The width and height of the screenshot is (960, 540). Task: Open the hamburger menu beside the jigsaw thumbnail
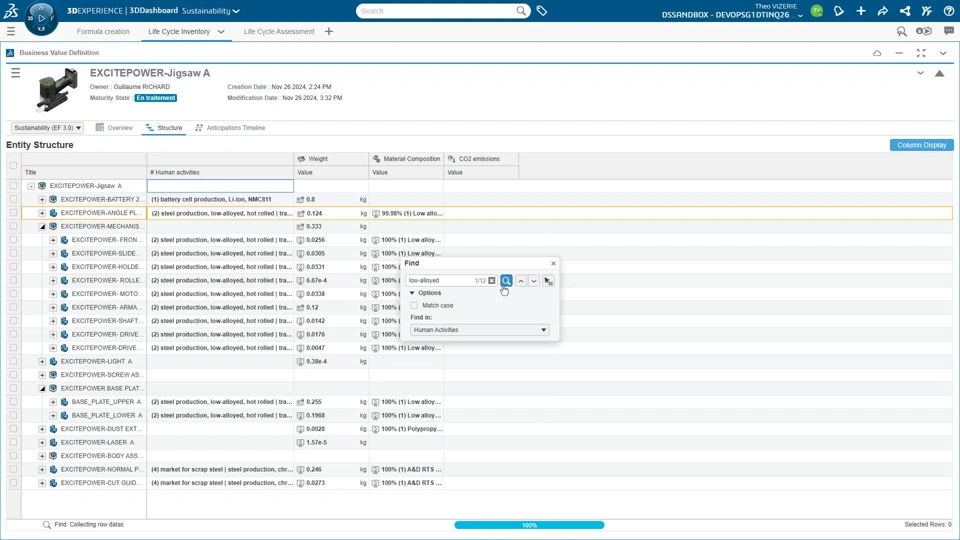(15, 73)
